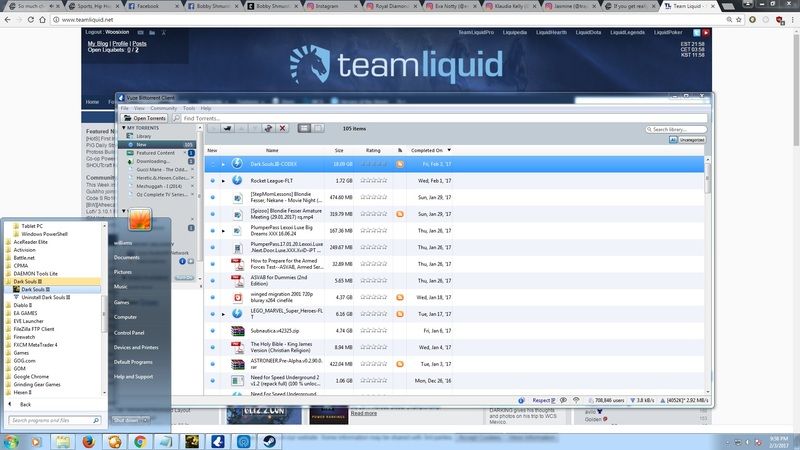Click the Respect IP link in status bar
The height and width of the screenshot is (450, 800).
(544, 401)
